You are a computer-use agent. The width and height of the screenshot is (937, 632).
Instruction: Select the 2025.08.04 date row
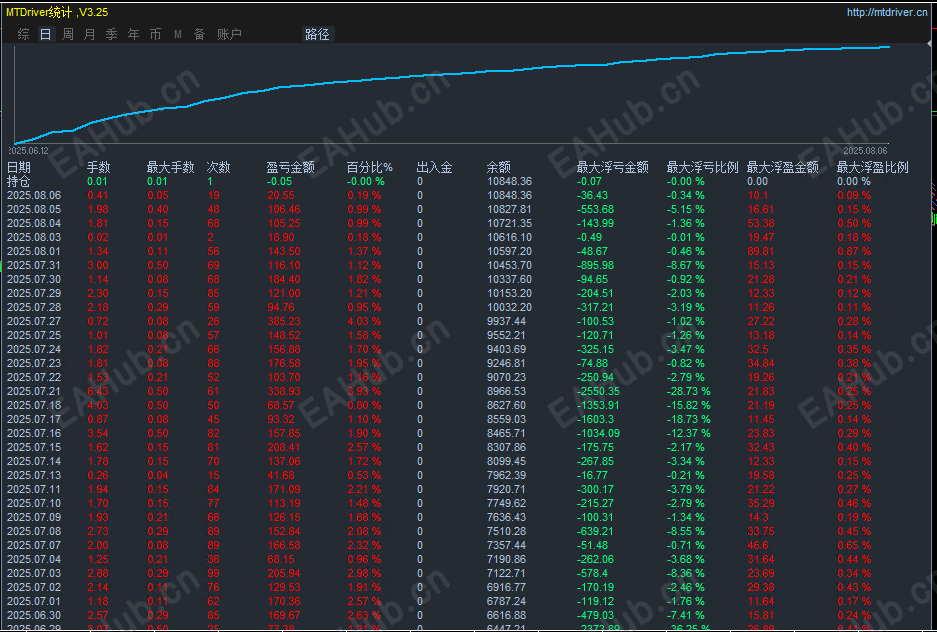[33, 223]
